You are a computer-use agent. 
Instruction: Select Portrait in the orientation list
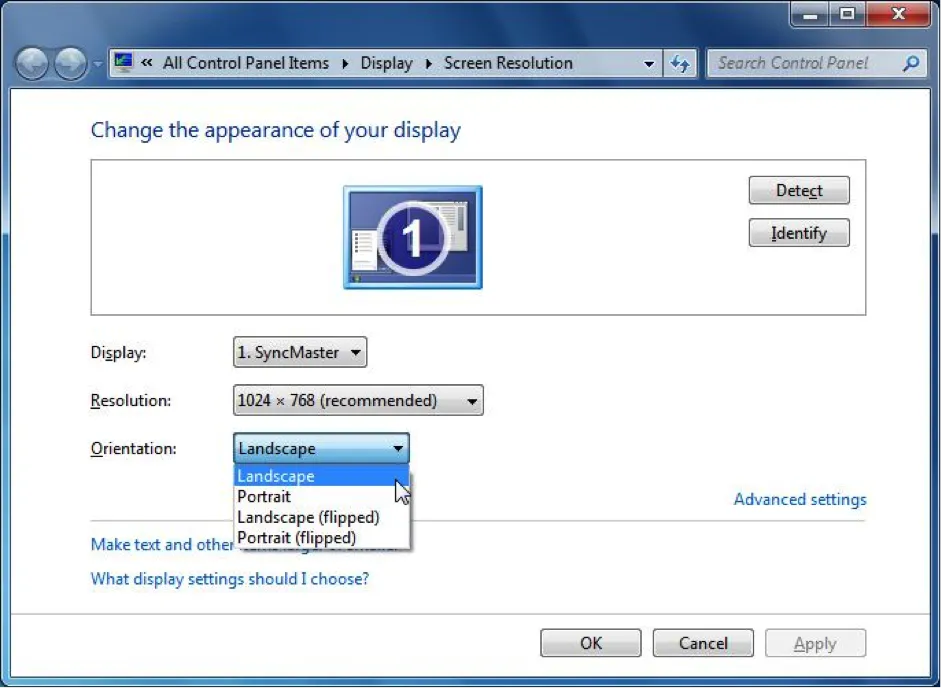[x=263, y=496]
